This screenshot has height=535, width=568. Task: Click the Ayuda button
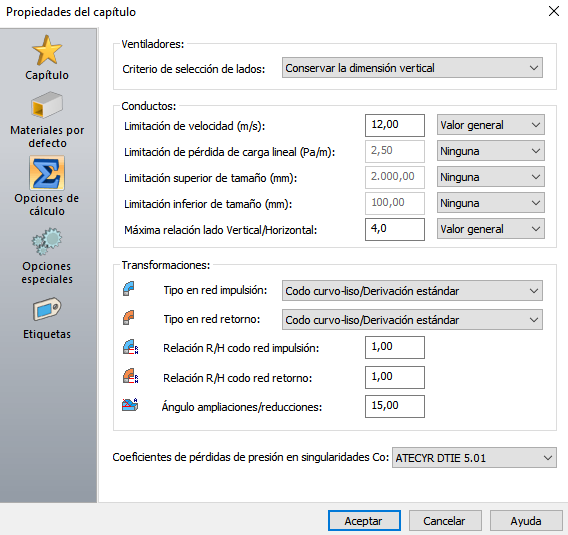point(526,521)
